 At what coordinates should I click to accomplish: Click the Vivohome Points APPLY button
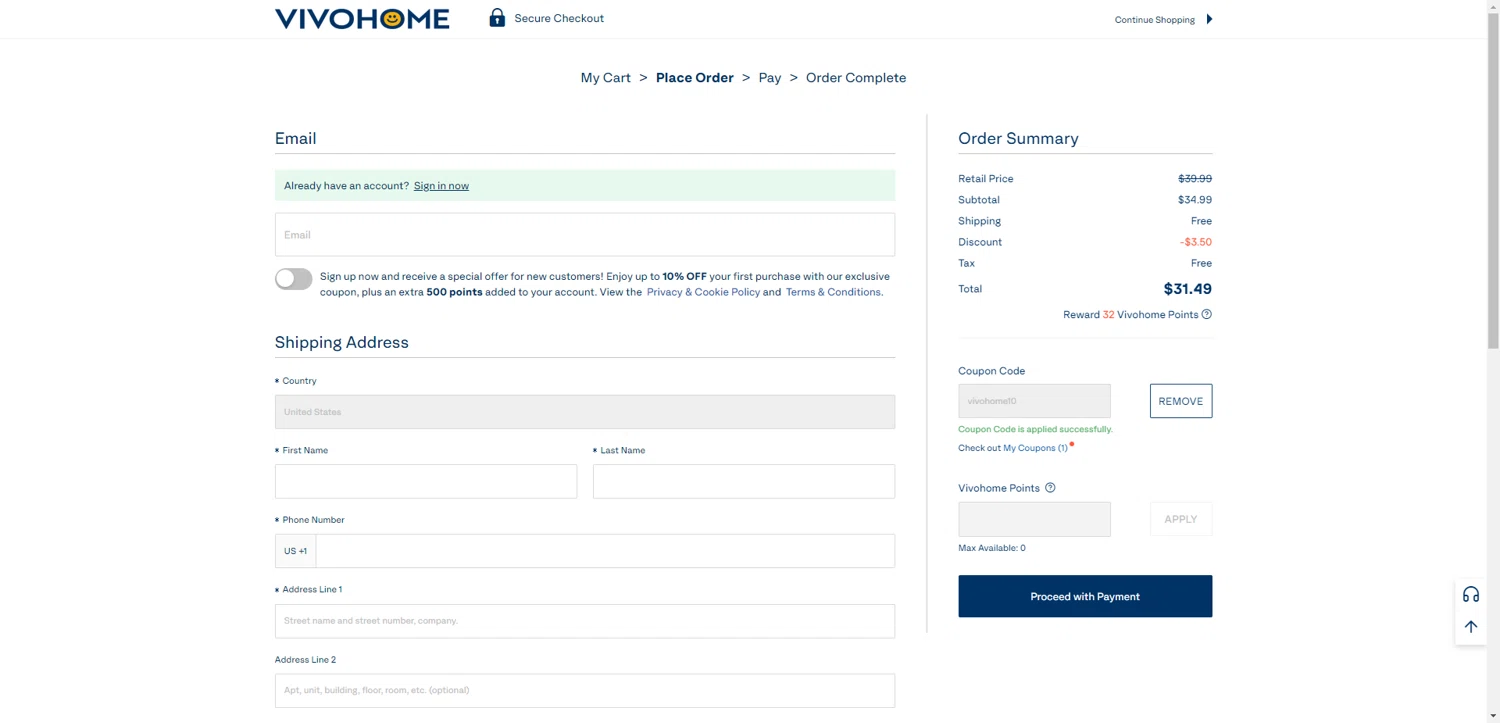[x=1181, y=519]
